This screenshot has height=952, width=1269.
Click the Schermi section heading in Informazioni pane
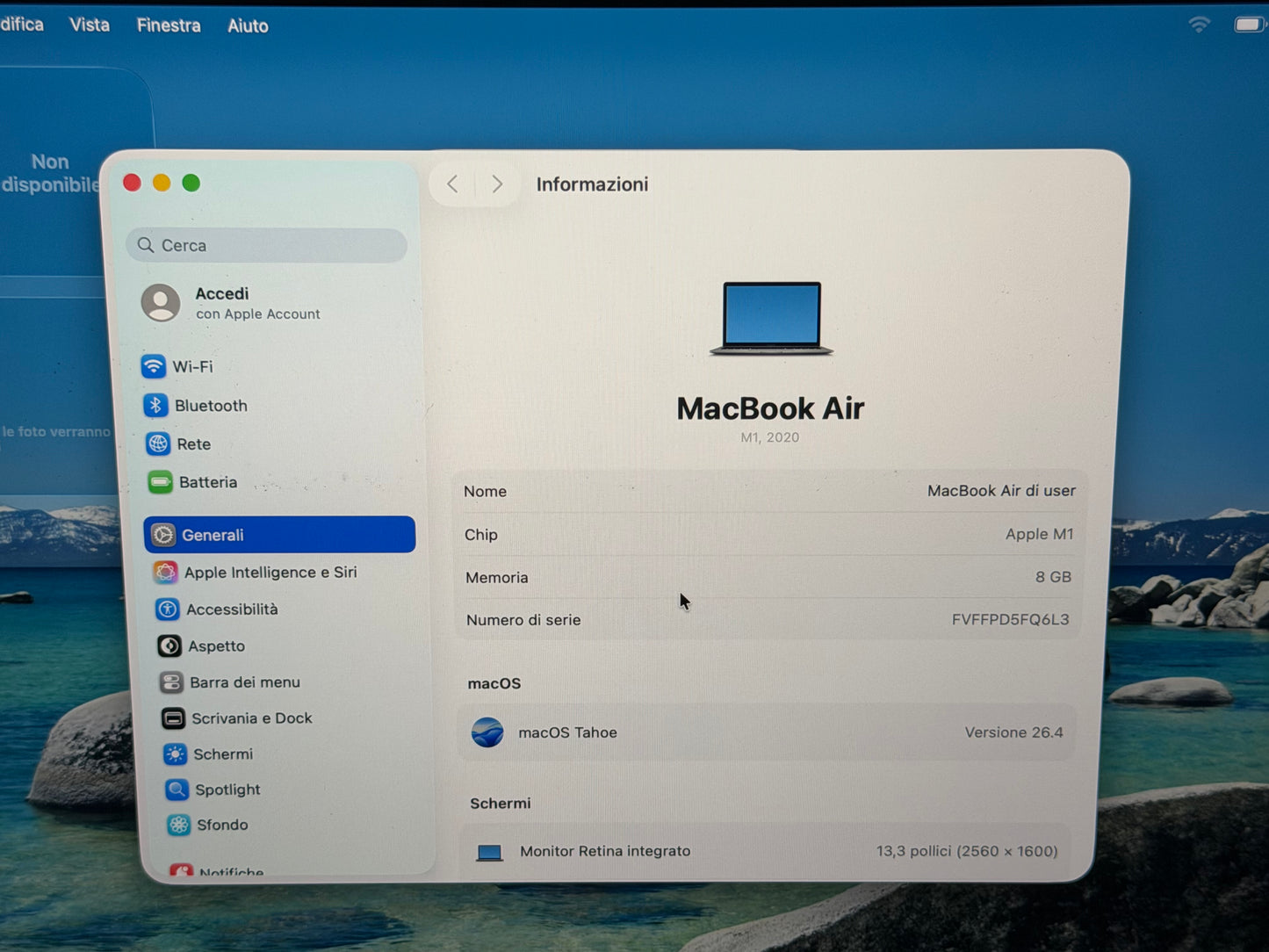(x=501, y=803)
